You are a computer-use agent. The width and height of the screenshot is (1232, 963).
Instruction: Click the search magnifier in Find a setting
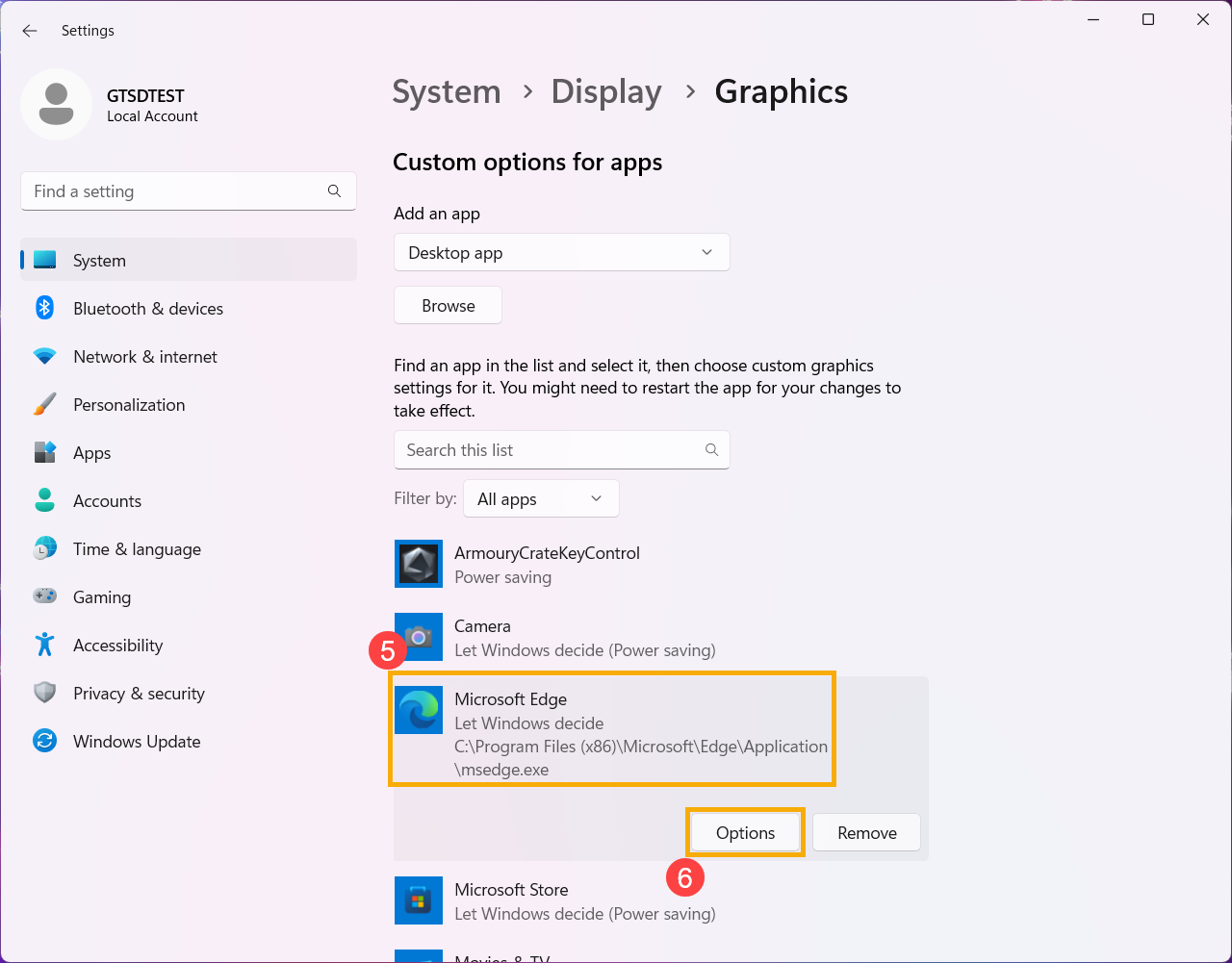[334, 191]
